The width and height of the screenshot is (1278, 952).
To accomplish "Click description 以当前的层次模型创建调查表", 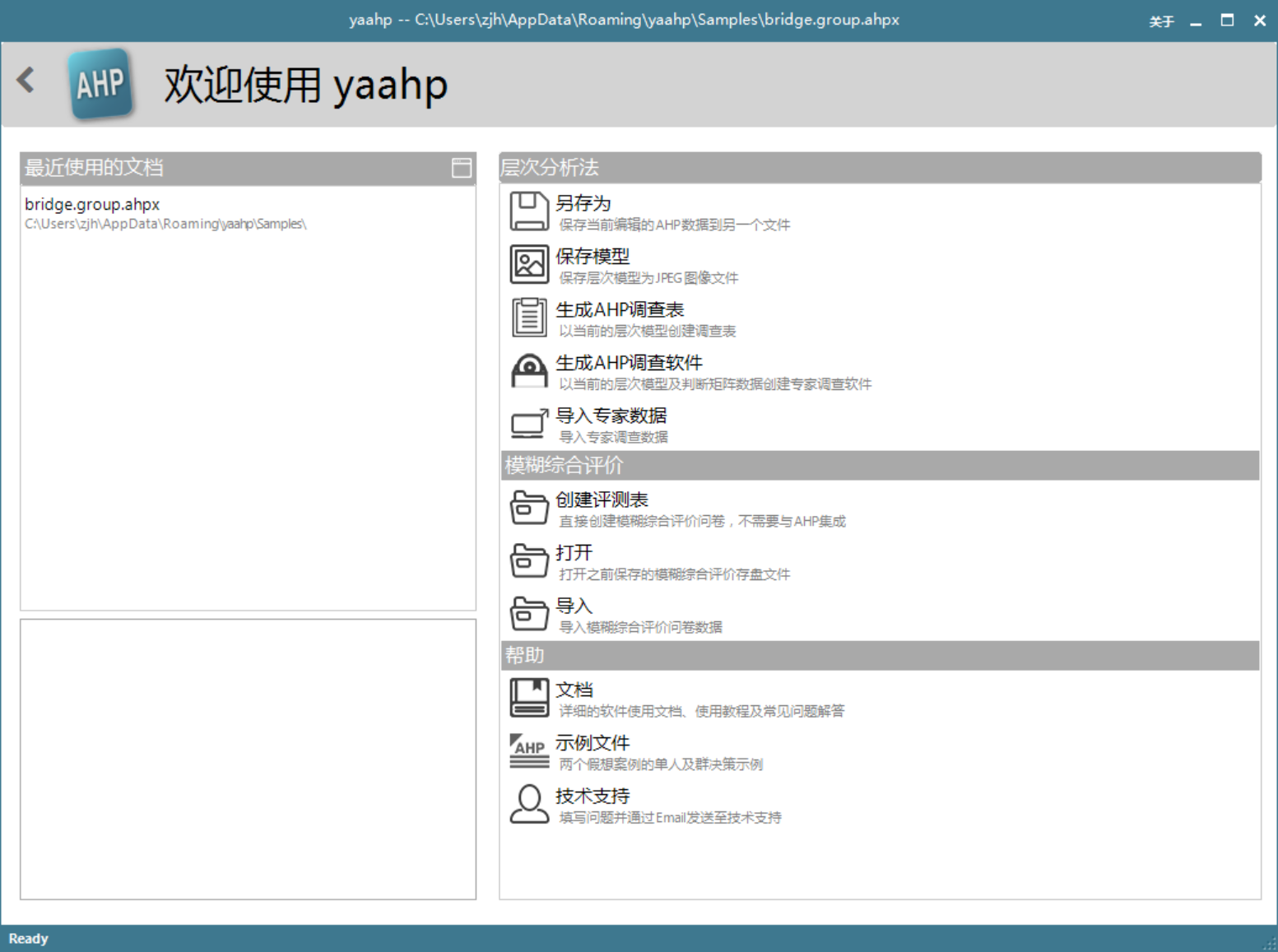I will [x=647, y=331].
